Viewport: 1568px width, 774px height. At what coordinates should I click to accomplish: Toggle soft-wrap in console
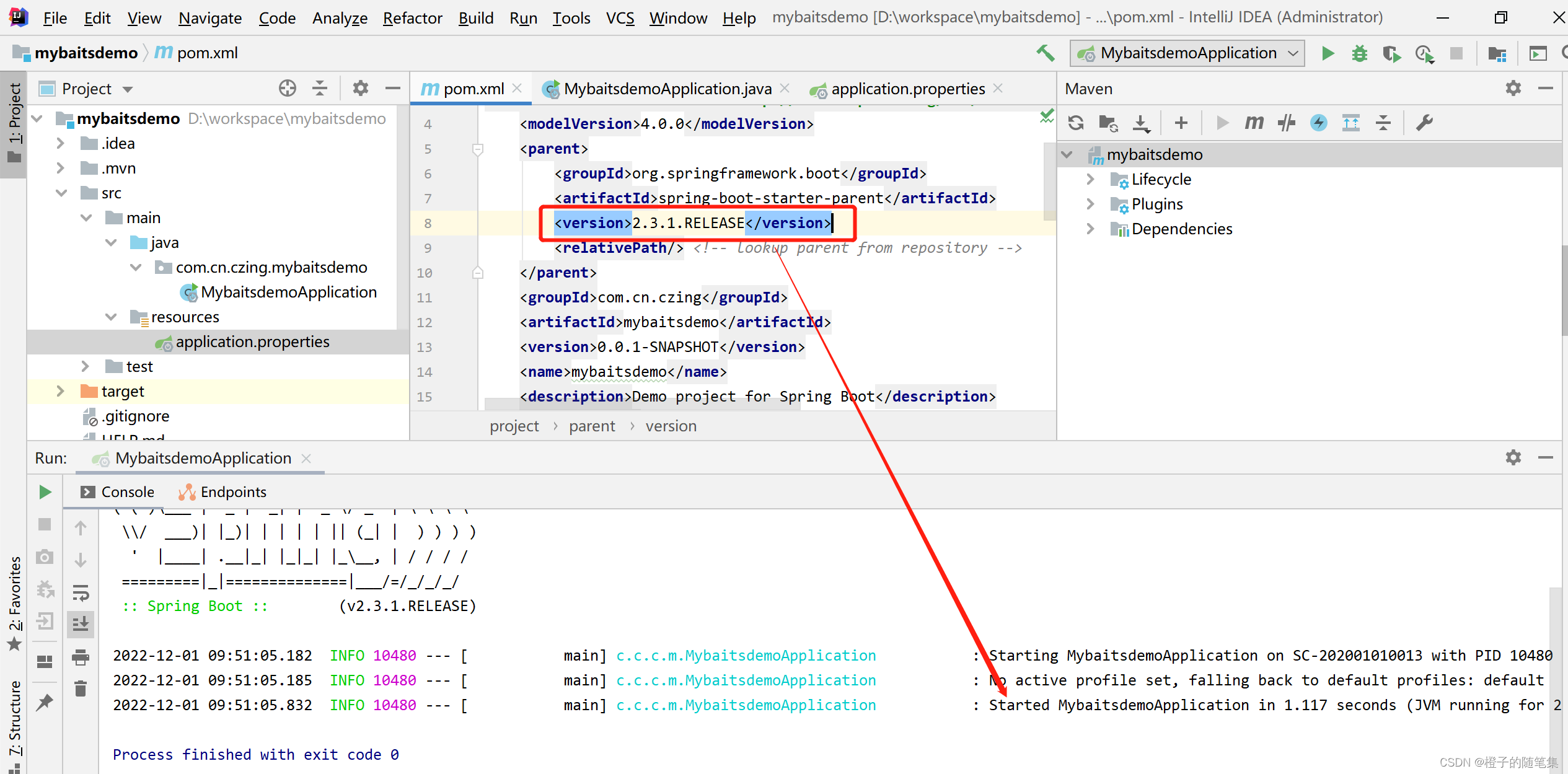click(x=81, y=592)
